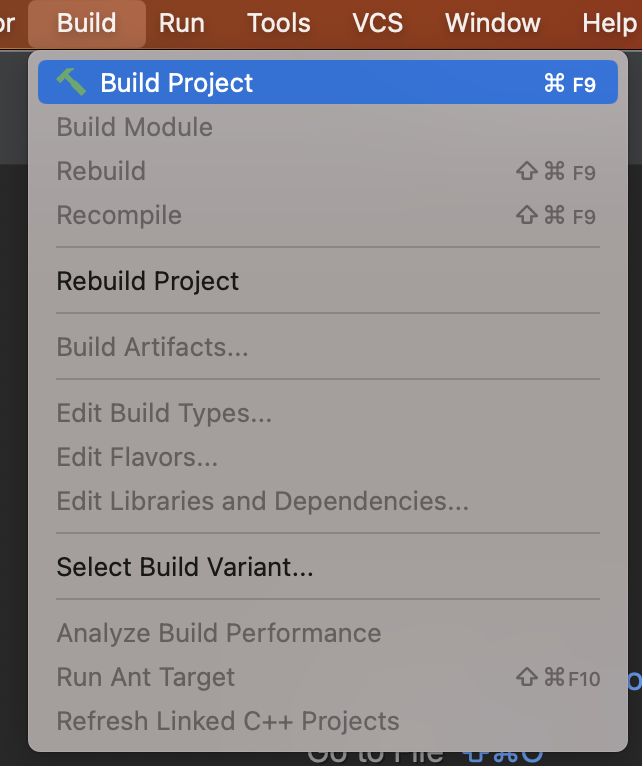The height and width of the screenshot is (766, 642).
Task: Open Select Build Variant dialog
Action: tap(185, 568)
